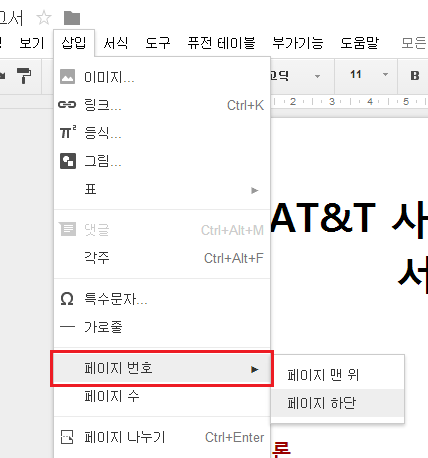This screenshot has width=428, height=458.
Task: Choose 이미지... from the insert menu
Action: point(162,77)
